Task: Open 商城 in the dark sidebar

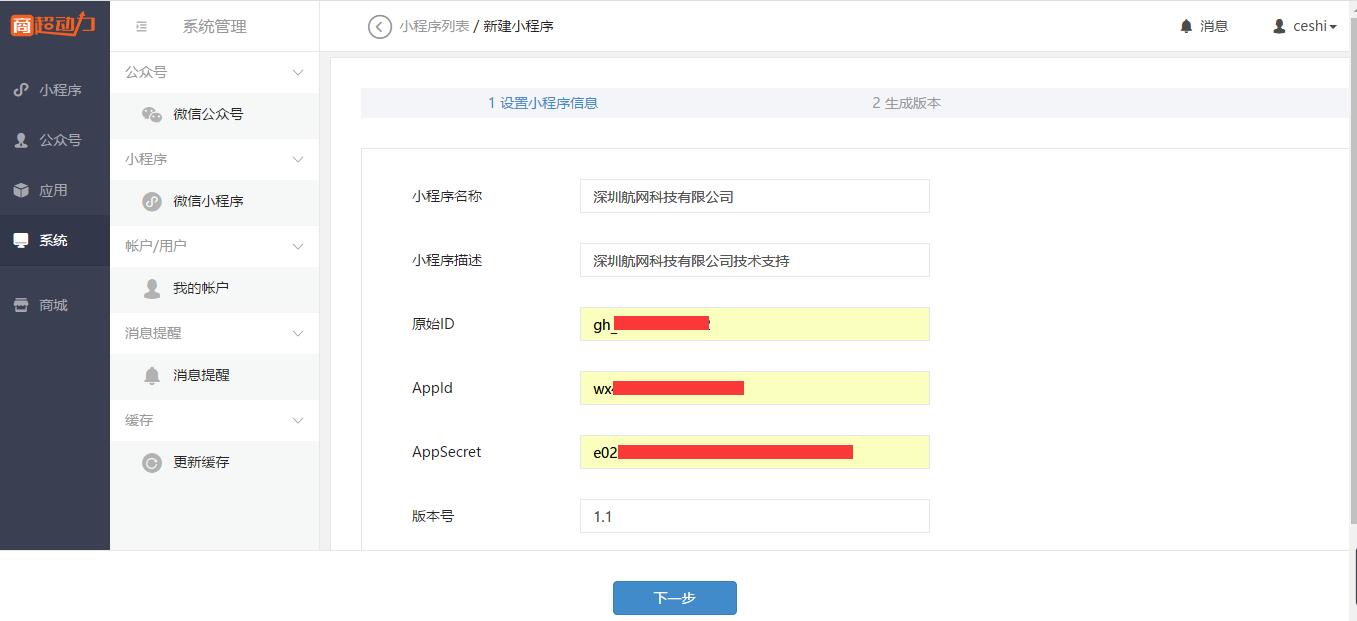Action: 54,305
